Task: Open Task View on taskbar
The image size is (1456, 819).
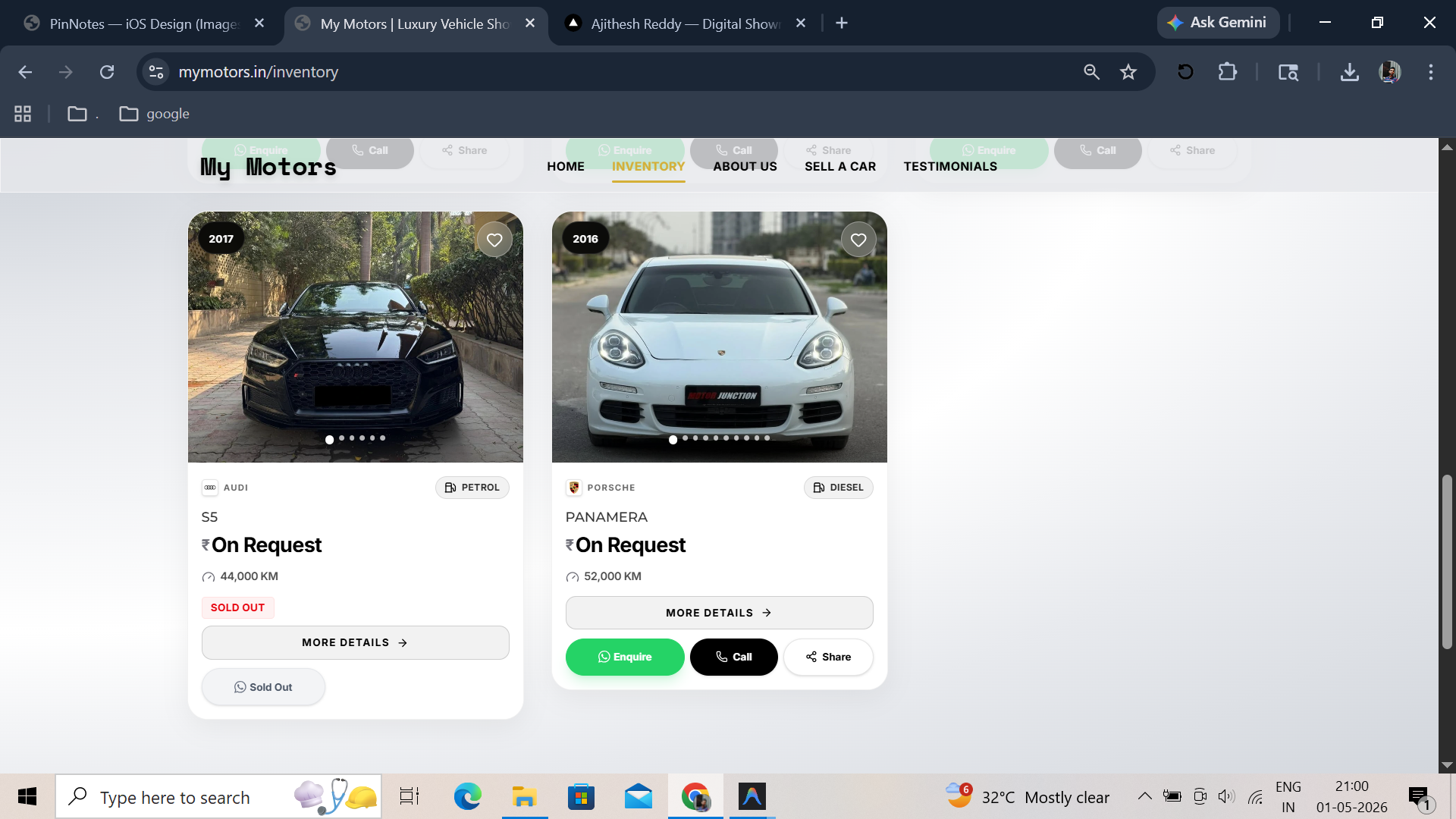Action: 409,796
